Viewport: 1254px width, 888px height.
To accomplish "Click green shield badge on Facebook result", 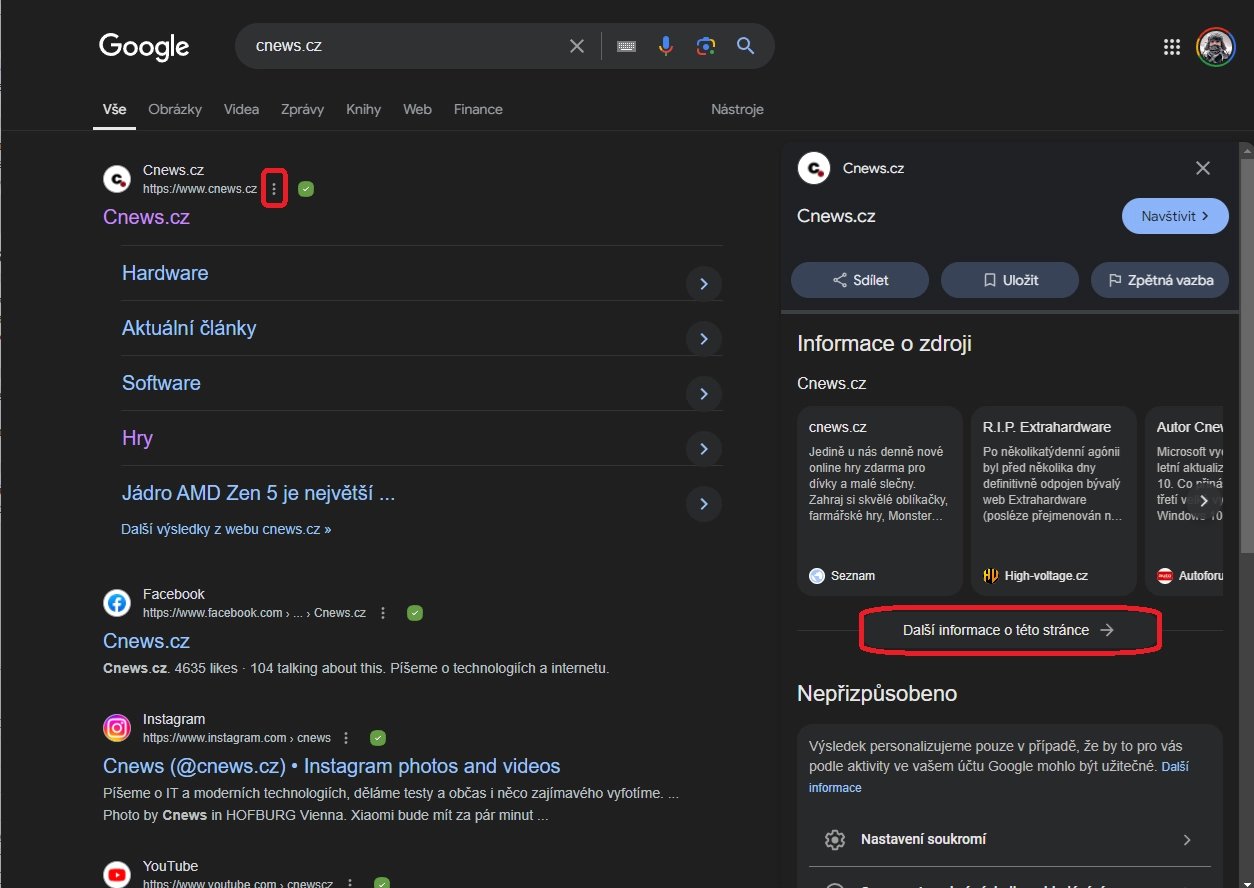I will click(x=415, y=613).
